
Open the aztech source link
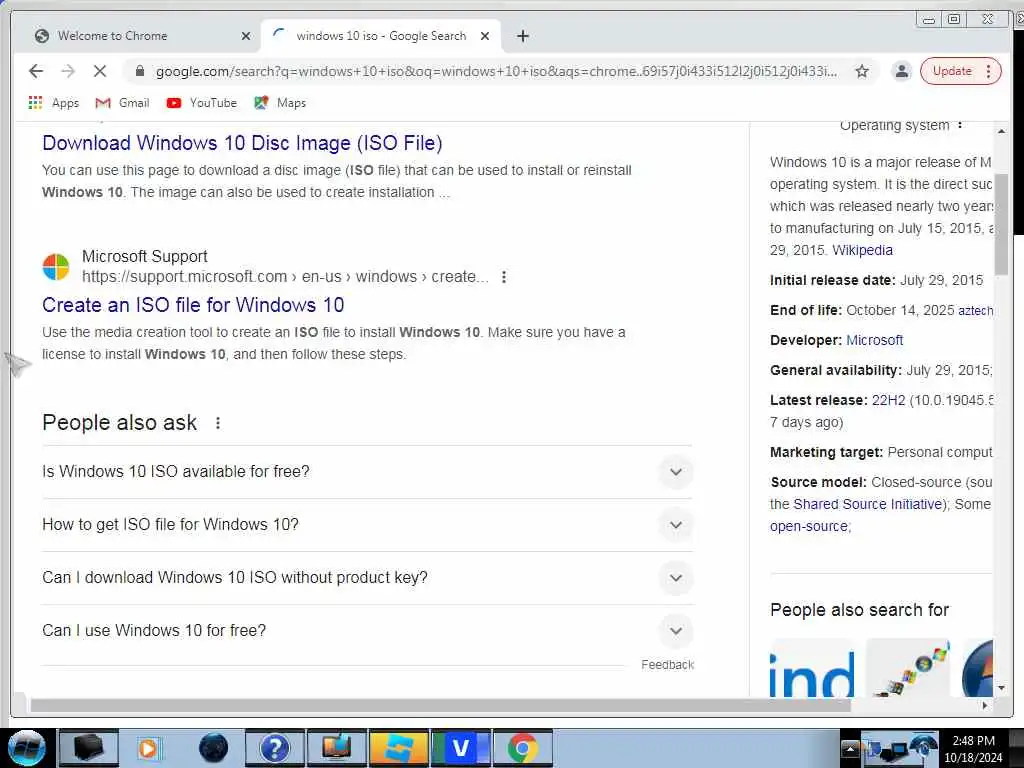976,311
